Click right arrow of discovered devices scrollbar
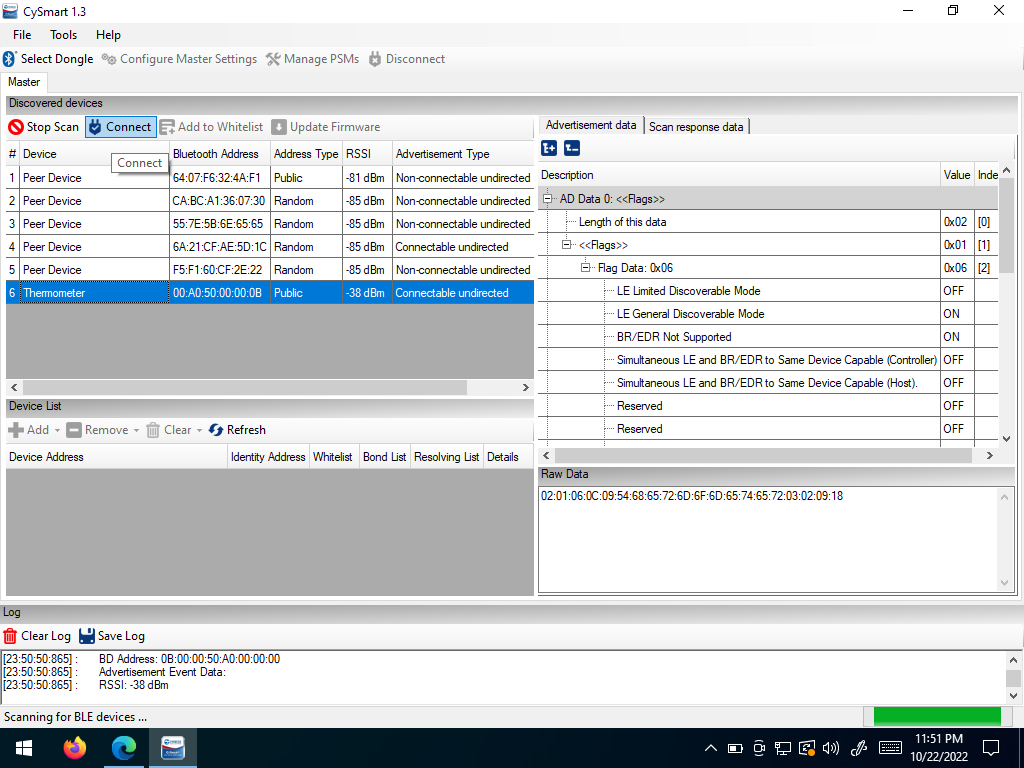 (526, 387)
